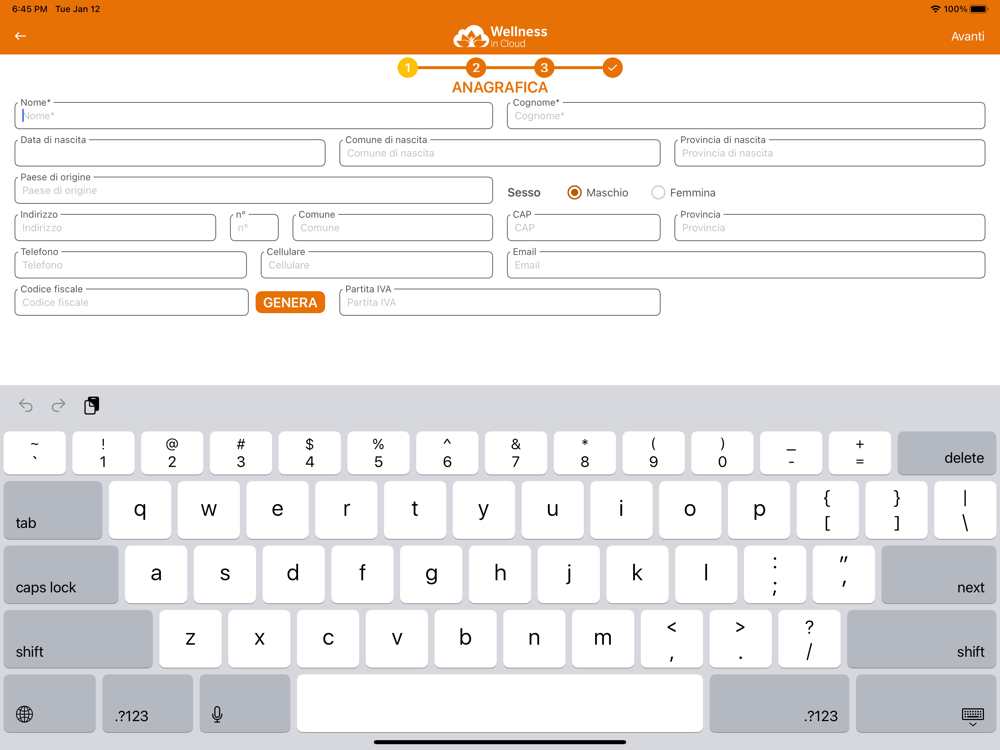This screenshot has height=750, width=1000.
Task: Focus the Cognome input field
Action: [x=746, y=115]
